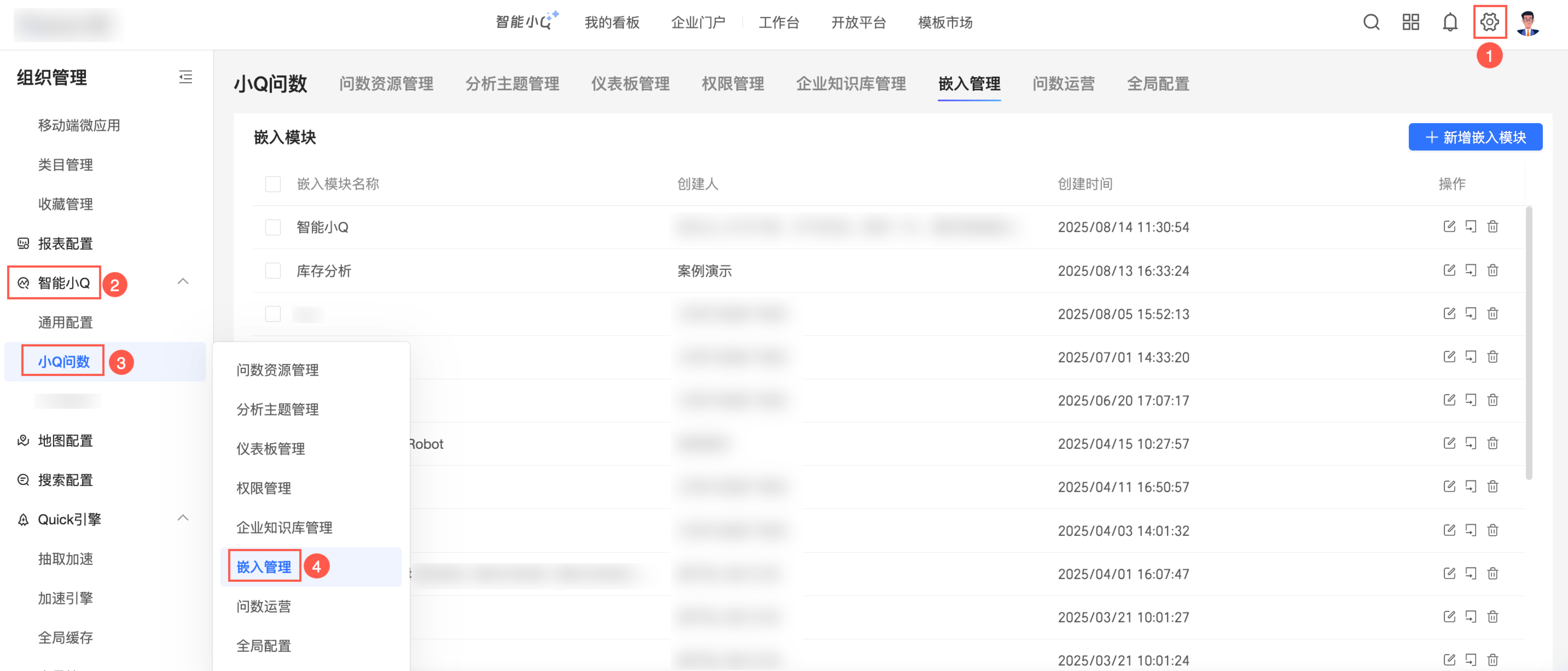Open embed code for 2025/04/03 14:01:32 row

coord(1471,530)
